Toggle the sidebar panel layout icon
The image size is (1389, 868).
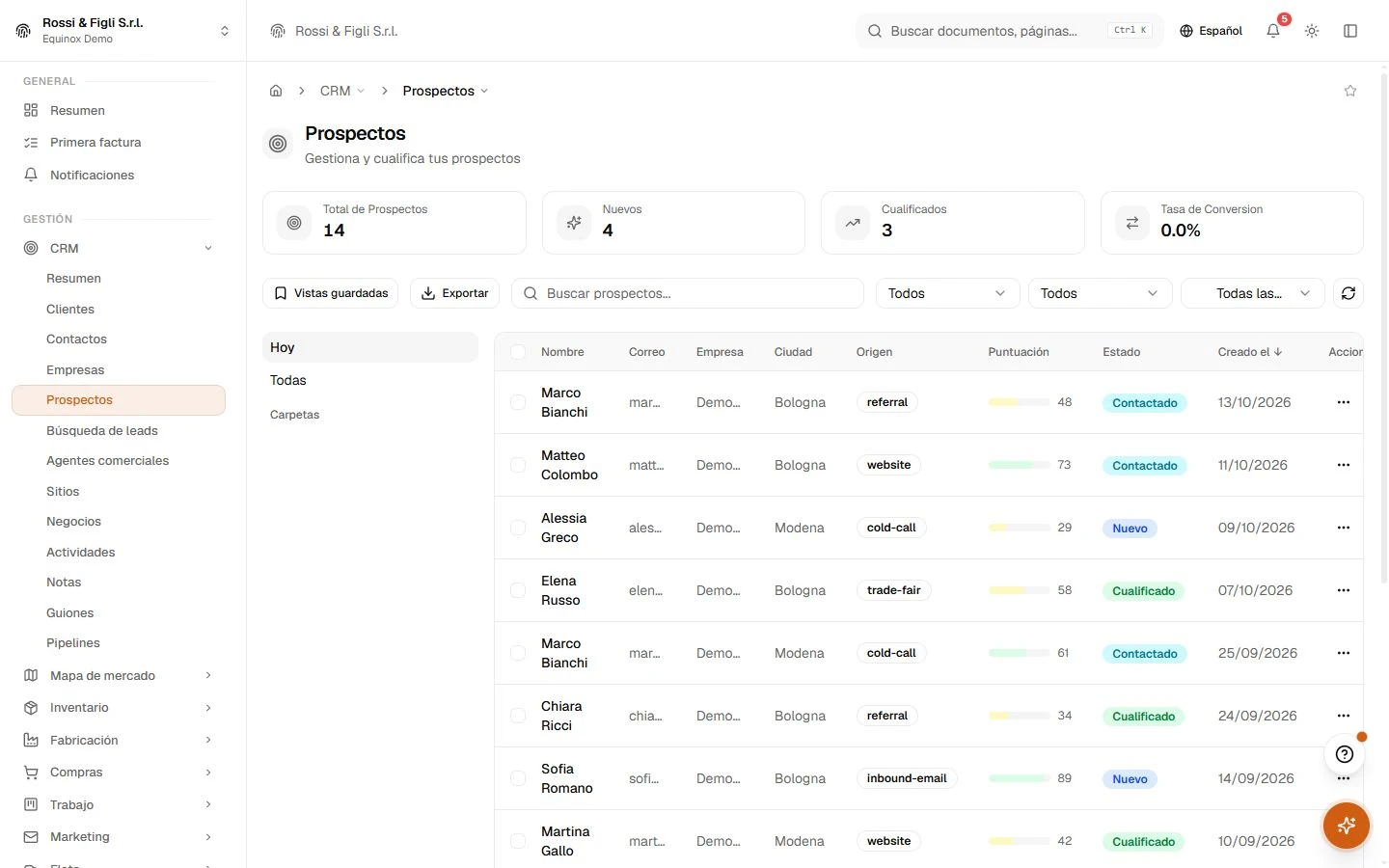click(x=1350, y=31)
